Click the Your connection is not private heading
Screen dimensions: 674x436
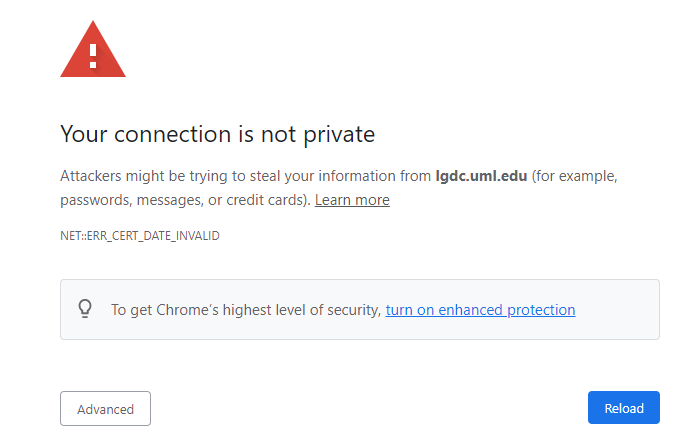tap(217, 134)
